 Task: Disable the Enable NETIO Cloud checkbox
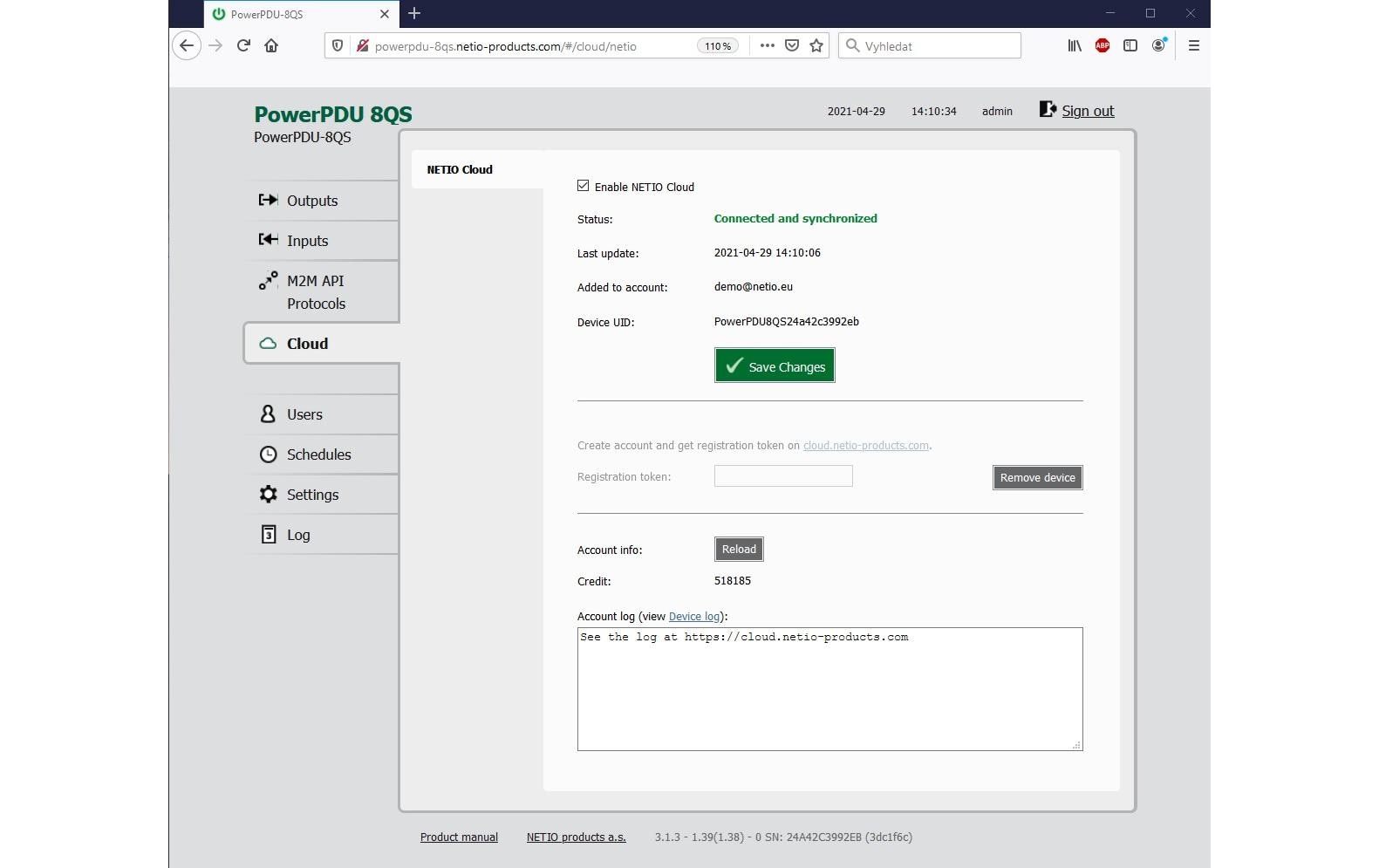coord(583,186)
